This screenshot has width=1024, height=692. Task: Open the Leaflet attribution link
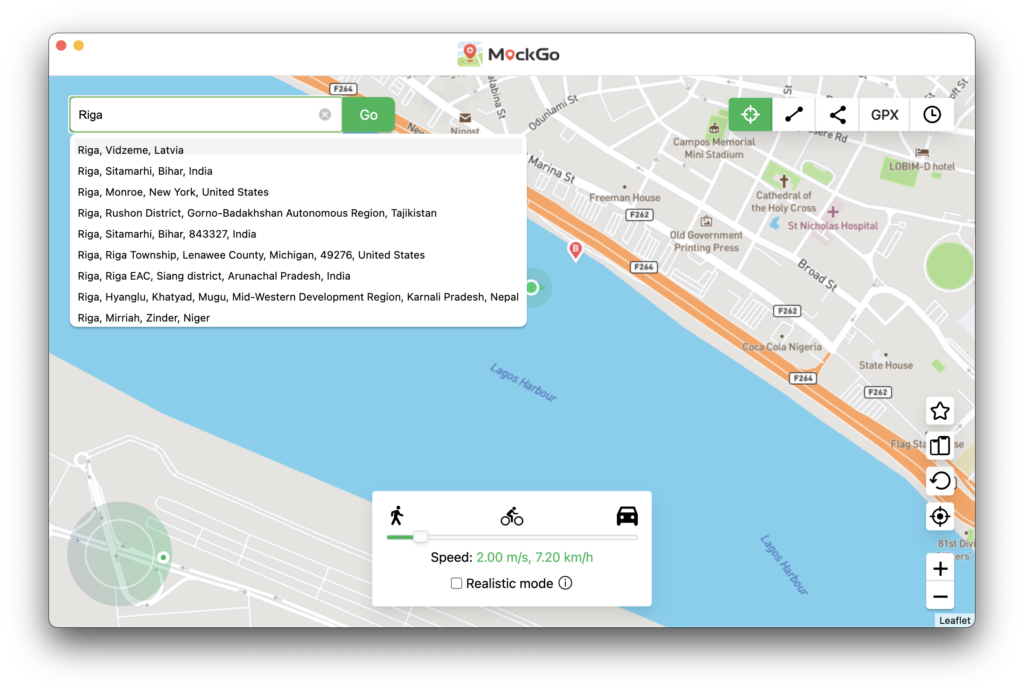[x=954, y=621]
